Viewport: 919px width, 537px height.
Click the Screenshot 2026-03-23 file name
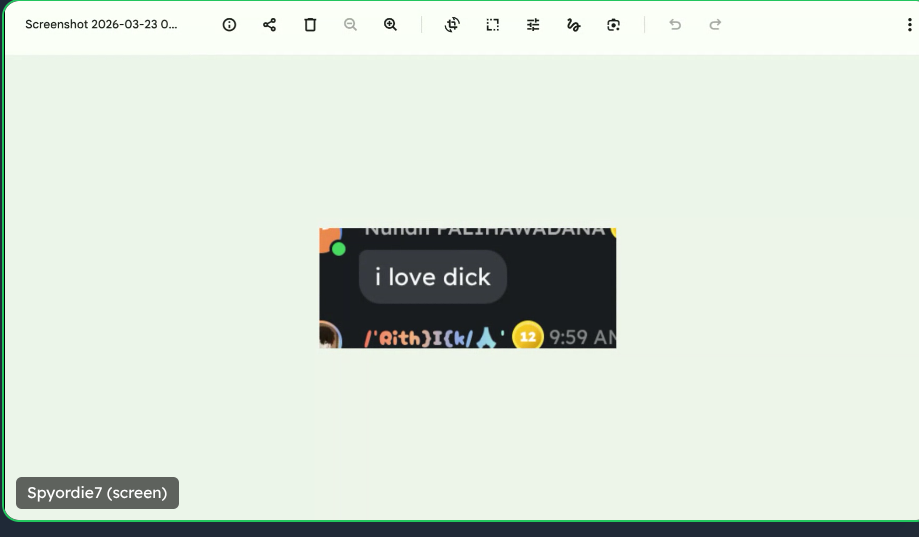point(101,25)
